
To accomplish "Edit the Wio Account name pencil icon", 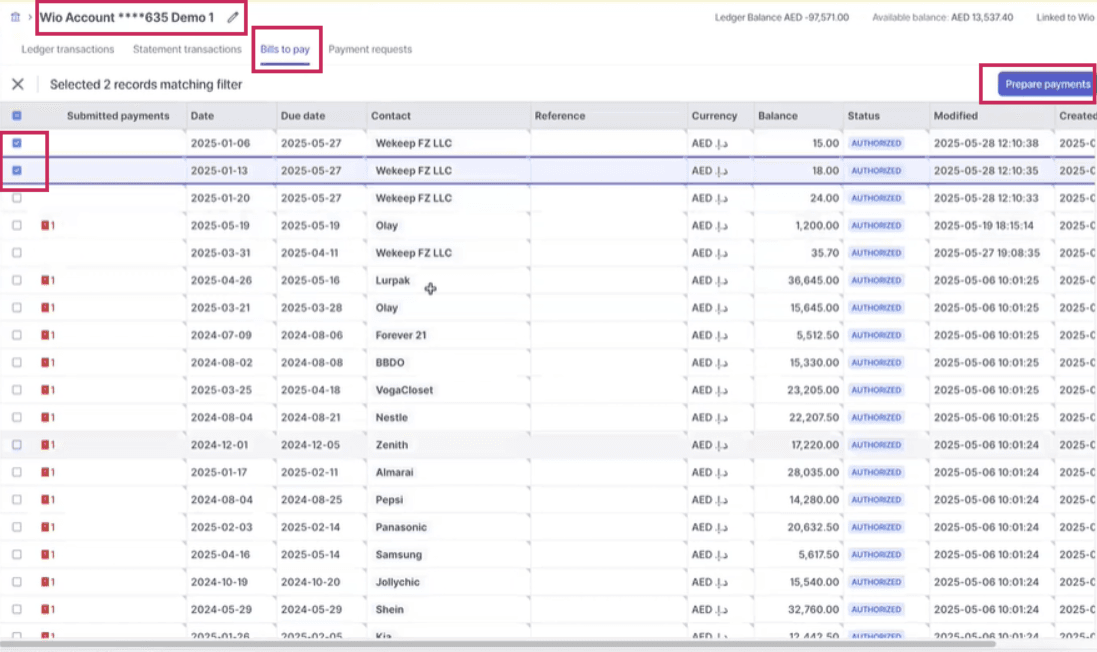I will tap(233, 17).
